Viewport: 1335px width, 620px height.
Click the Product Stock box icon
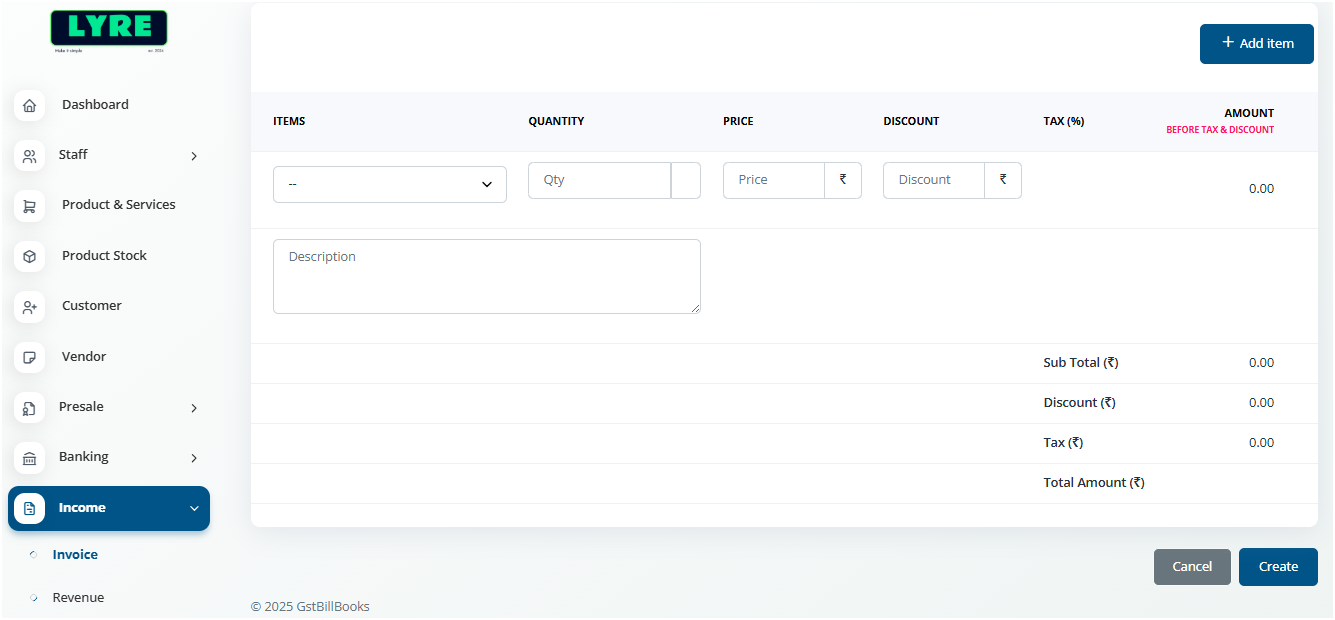tap(29, 256)
